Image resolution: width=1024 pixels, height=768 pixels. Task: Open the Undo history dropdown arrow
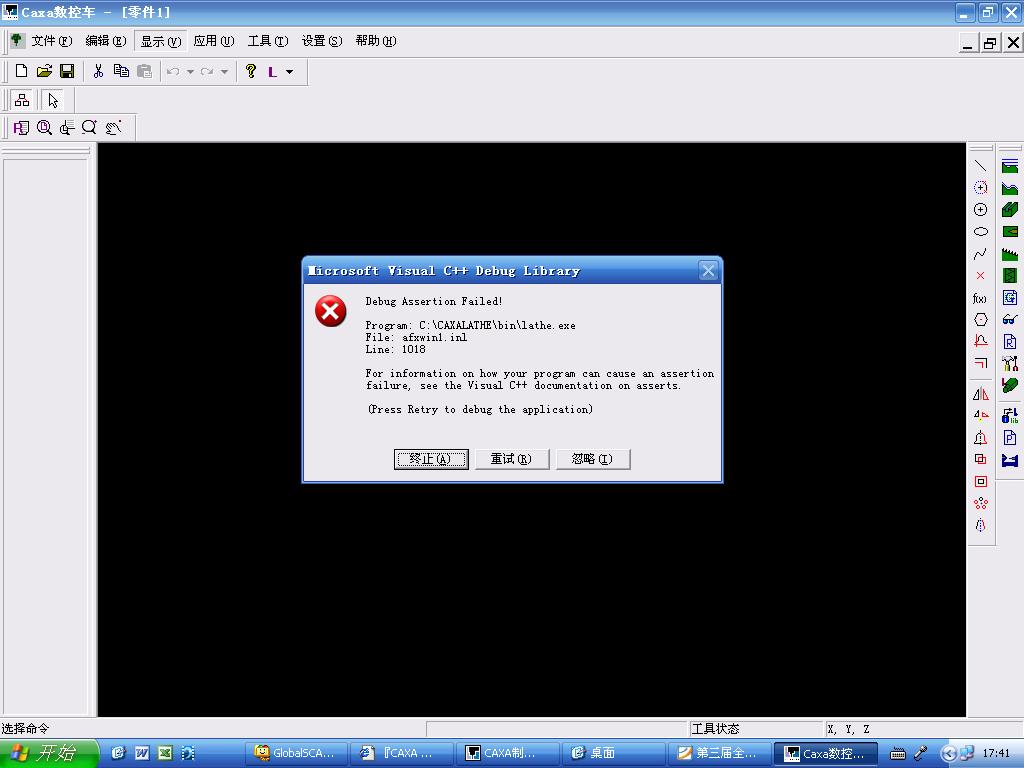coord(190,72)
